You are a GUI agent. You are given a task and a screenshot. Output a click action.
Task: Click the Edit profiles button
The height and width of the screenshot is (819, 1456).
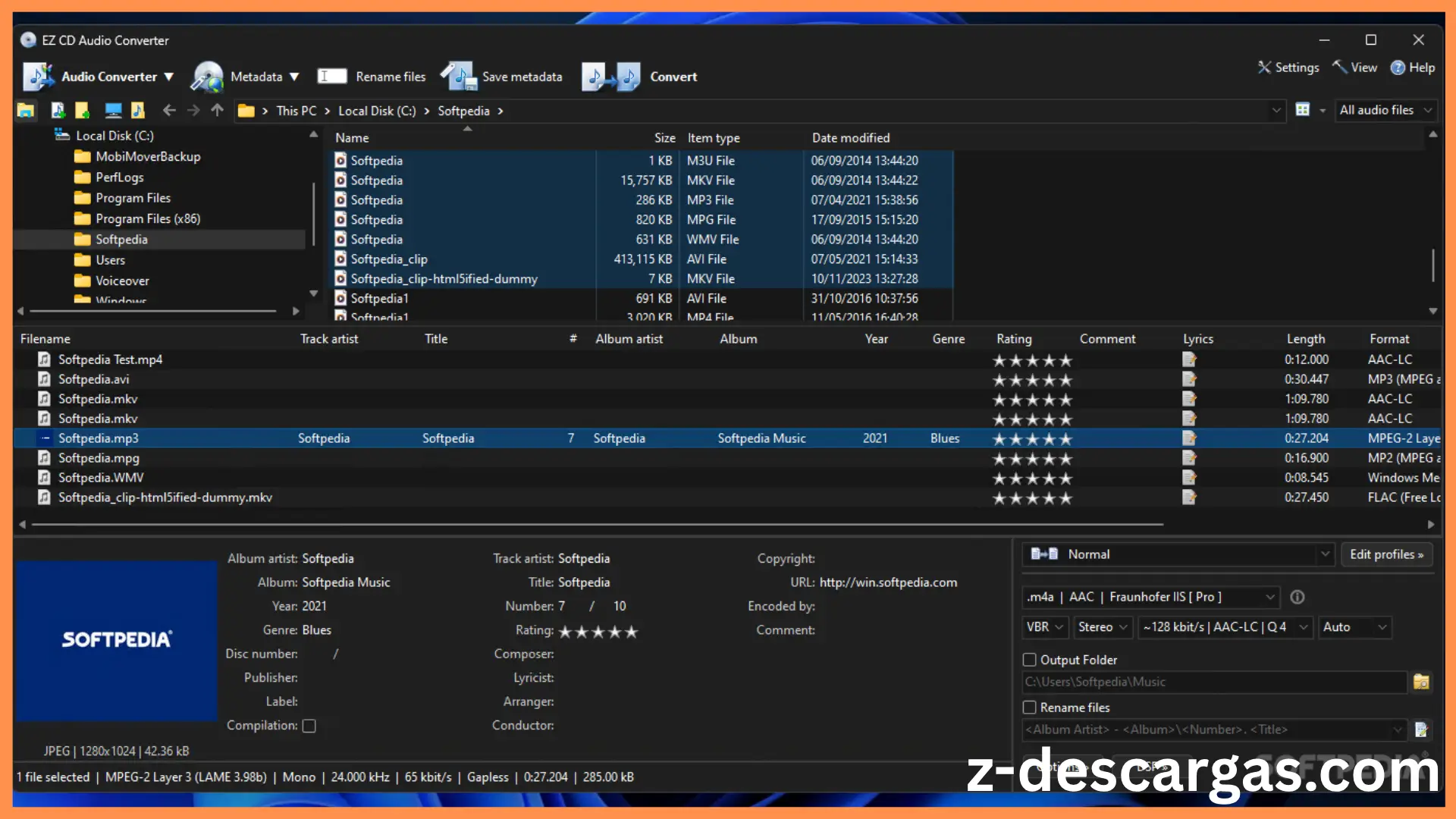tap(1386, 554)
